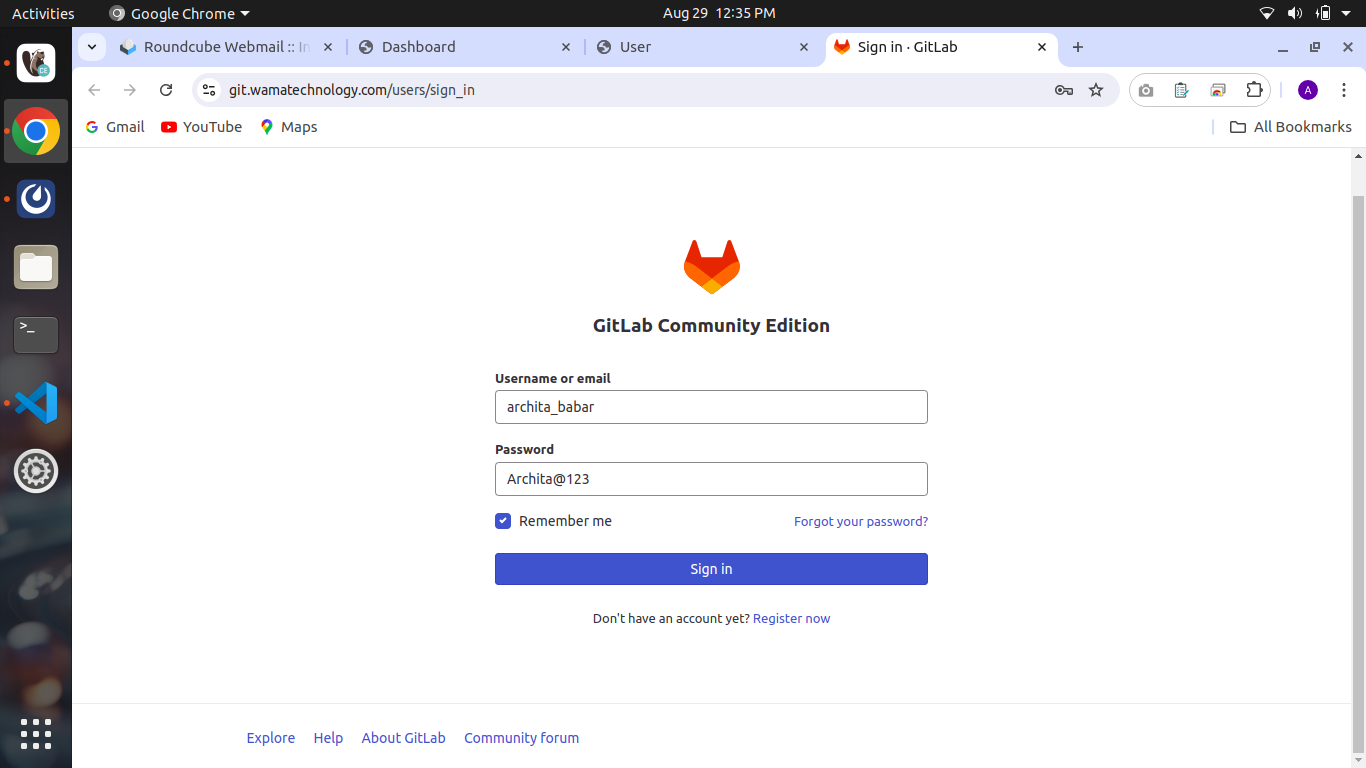Close the Sign in · GitLab tab
Screen dimensions: 1366x768
(x=1042, y=47)
